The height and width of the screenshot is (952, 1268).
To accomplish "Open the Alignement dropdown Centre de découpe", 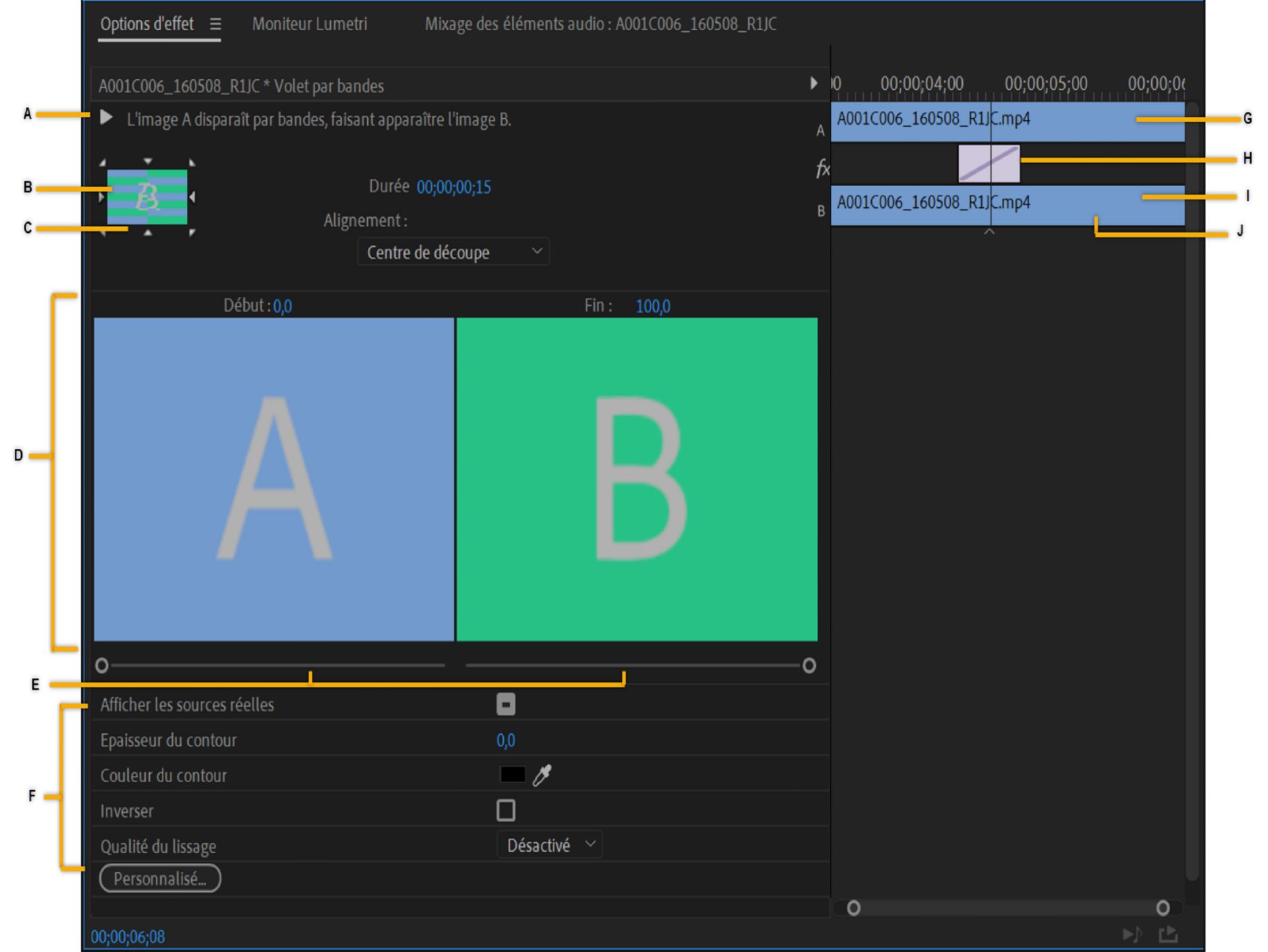I will tap(453, 252).
